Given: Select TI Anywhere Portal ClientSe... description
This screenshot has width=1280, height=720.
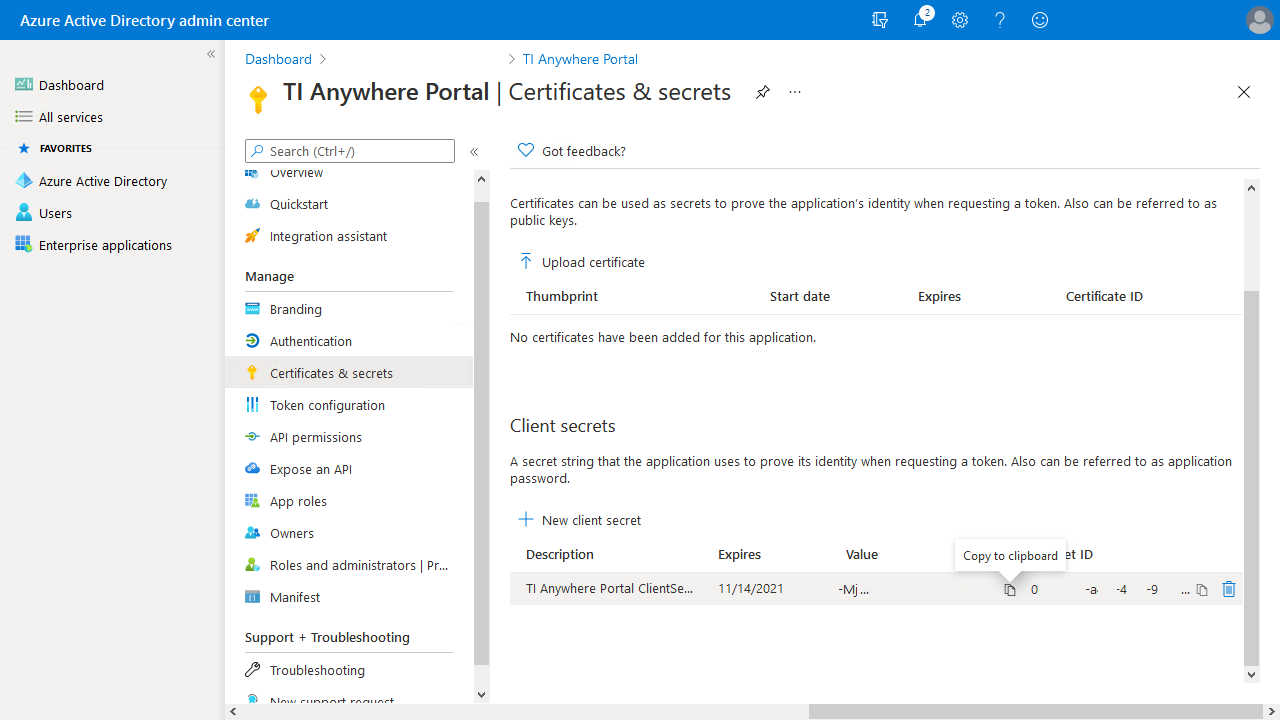Looking at the screenshot, I should [x=610, y=589].
